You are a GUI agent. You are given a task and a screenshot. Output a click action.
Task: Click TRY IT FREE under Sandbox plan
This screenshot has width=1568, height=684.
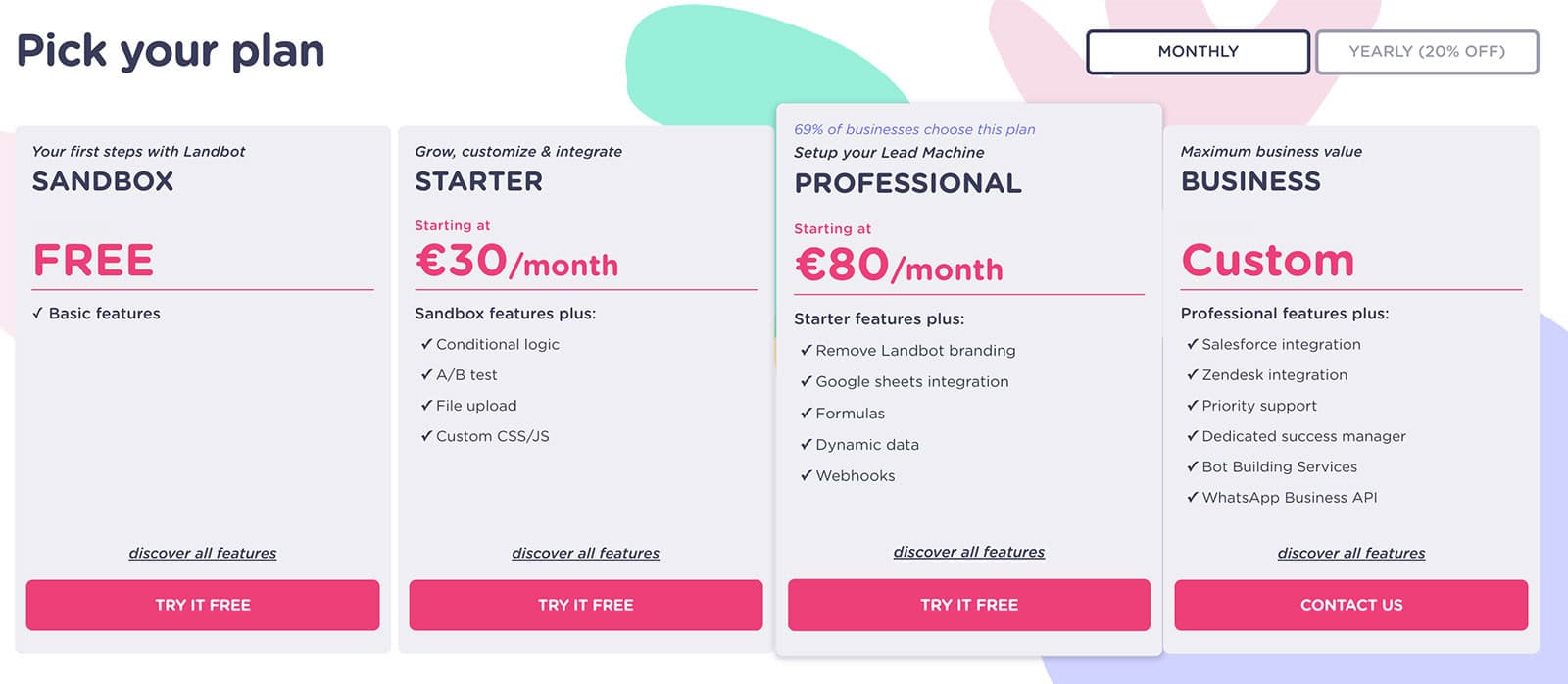(203, 605)
